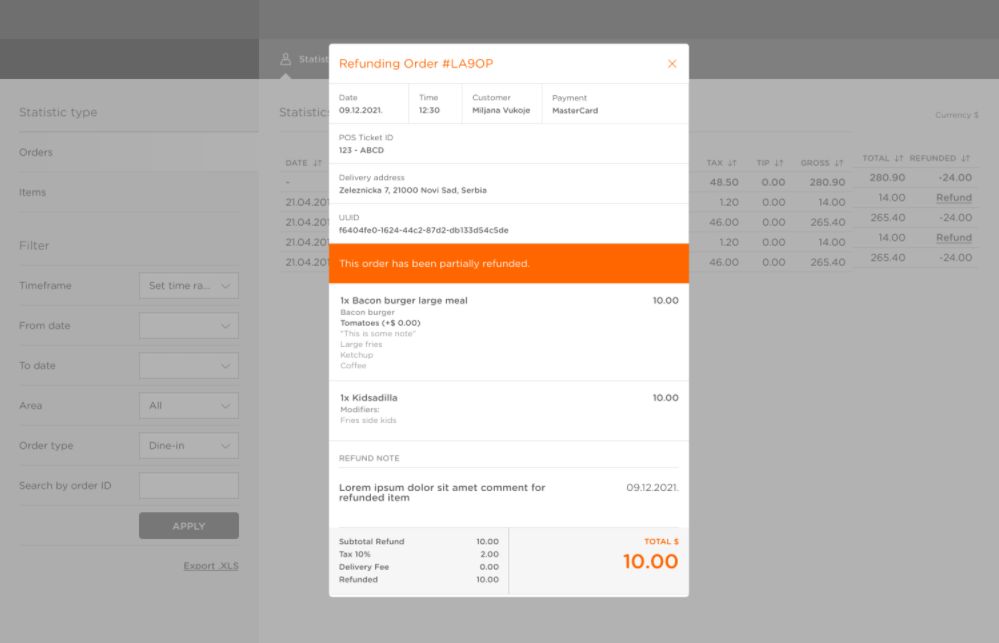Click the upper Refund link in table
The image size is (999, 643).
pyautogui.click(x=953, y=198)
